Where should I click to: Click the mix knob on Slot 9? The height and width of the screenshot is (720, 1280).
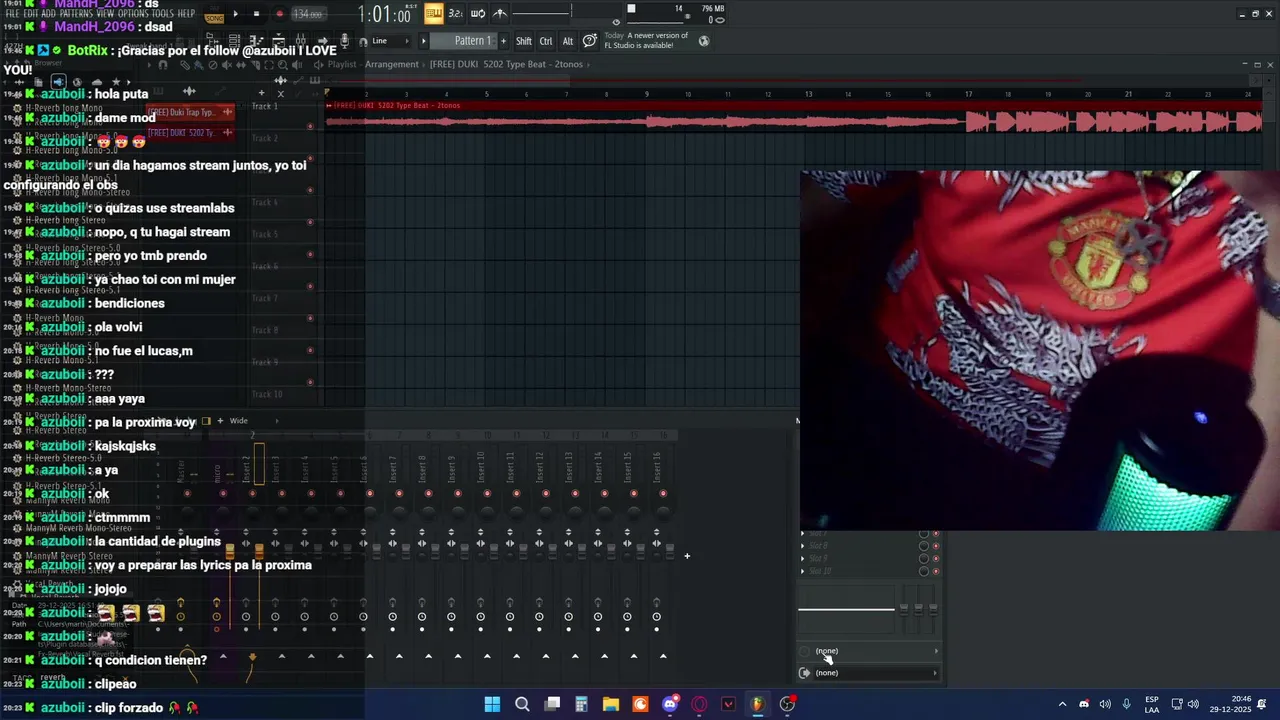924,558
